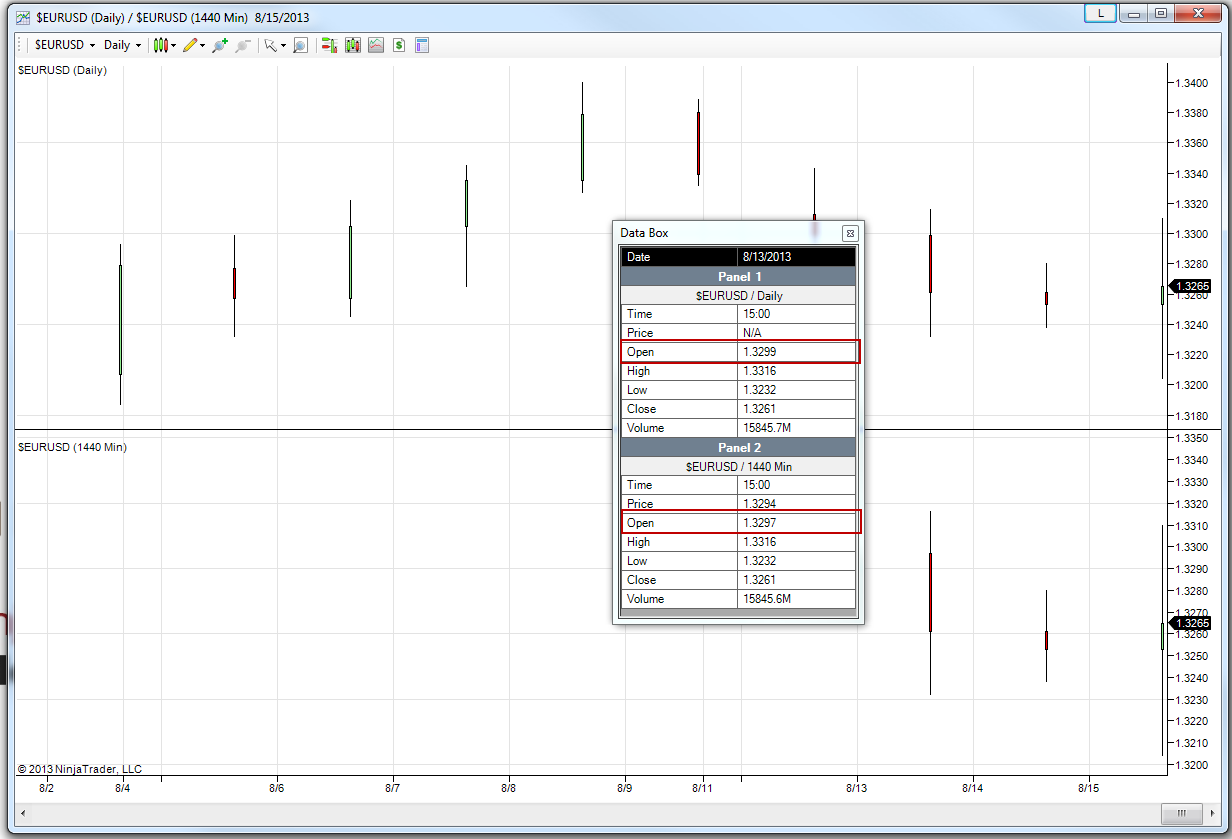Click the Panel 1 Open value row
This screenshot has height=839, width=1232.
tap(739, 352)
